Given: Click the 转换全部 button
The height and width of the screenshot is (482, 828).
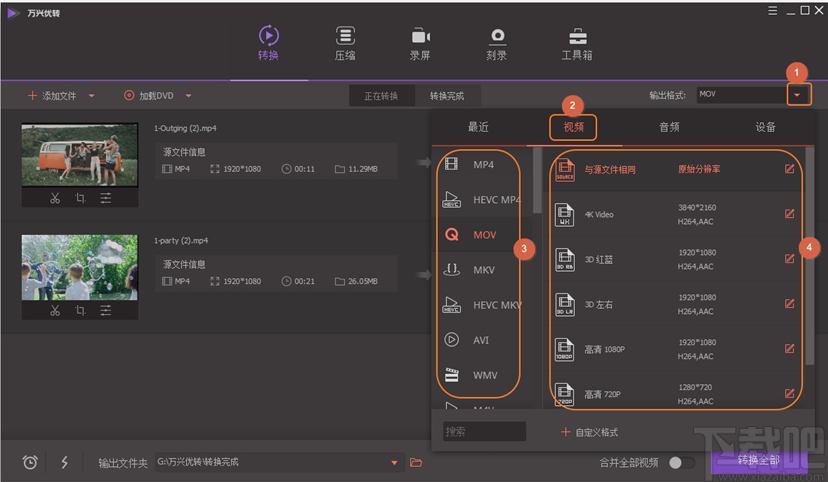Looking at the screenshot, I should click(x=759, y=460).
